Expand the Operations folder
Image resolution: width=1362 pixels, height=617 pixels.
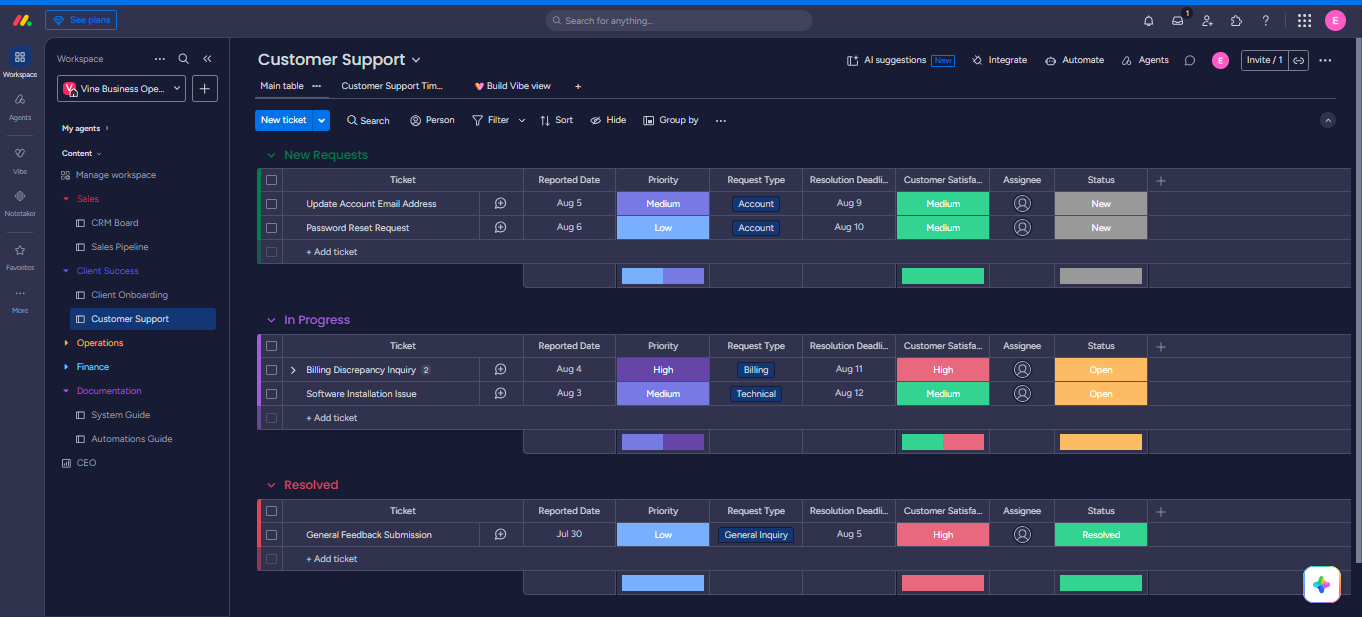coord(66,343)
